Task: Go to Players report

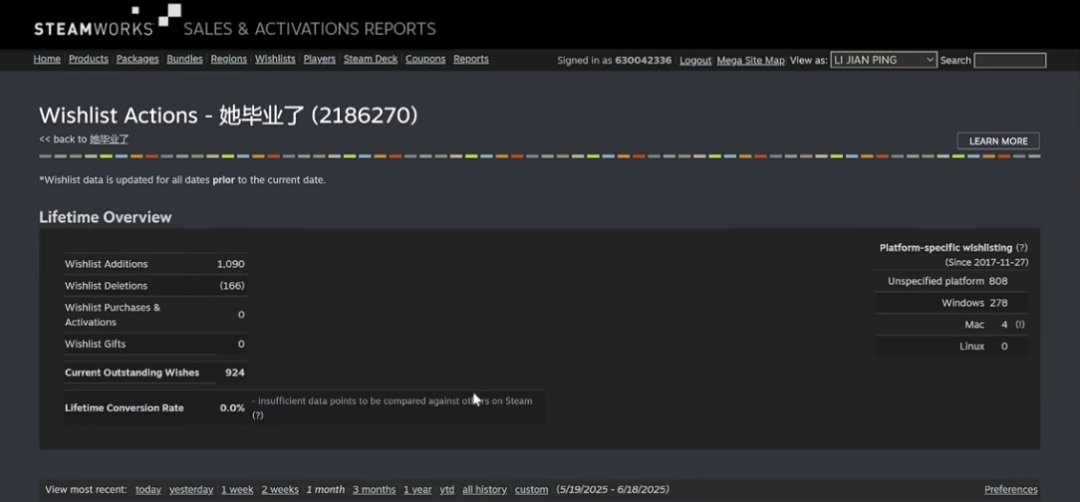Action: [x=319, y=59]
